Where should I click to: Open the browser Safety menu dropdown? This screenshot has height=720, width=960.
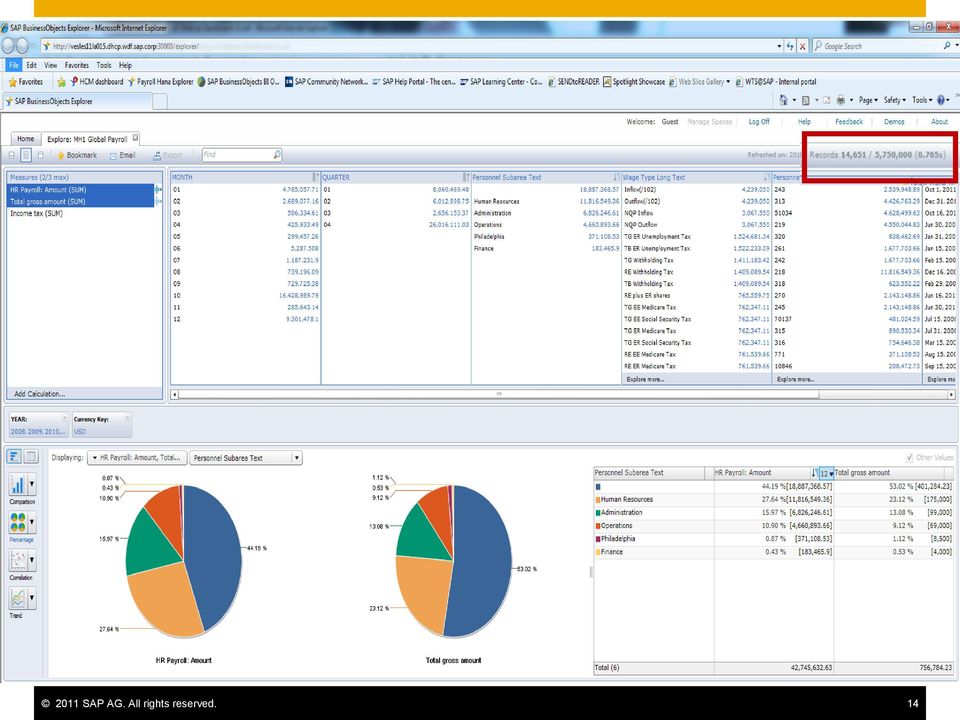[894, 100]
